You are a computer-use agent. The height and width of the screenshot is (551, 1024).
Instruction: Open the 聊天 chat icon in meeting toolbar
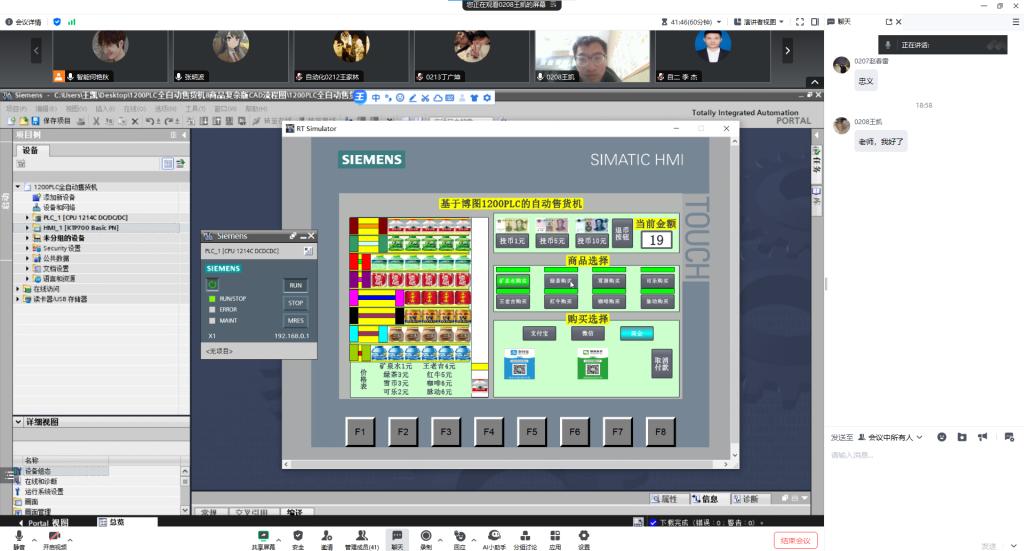tap(398, 536)
